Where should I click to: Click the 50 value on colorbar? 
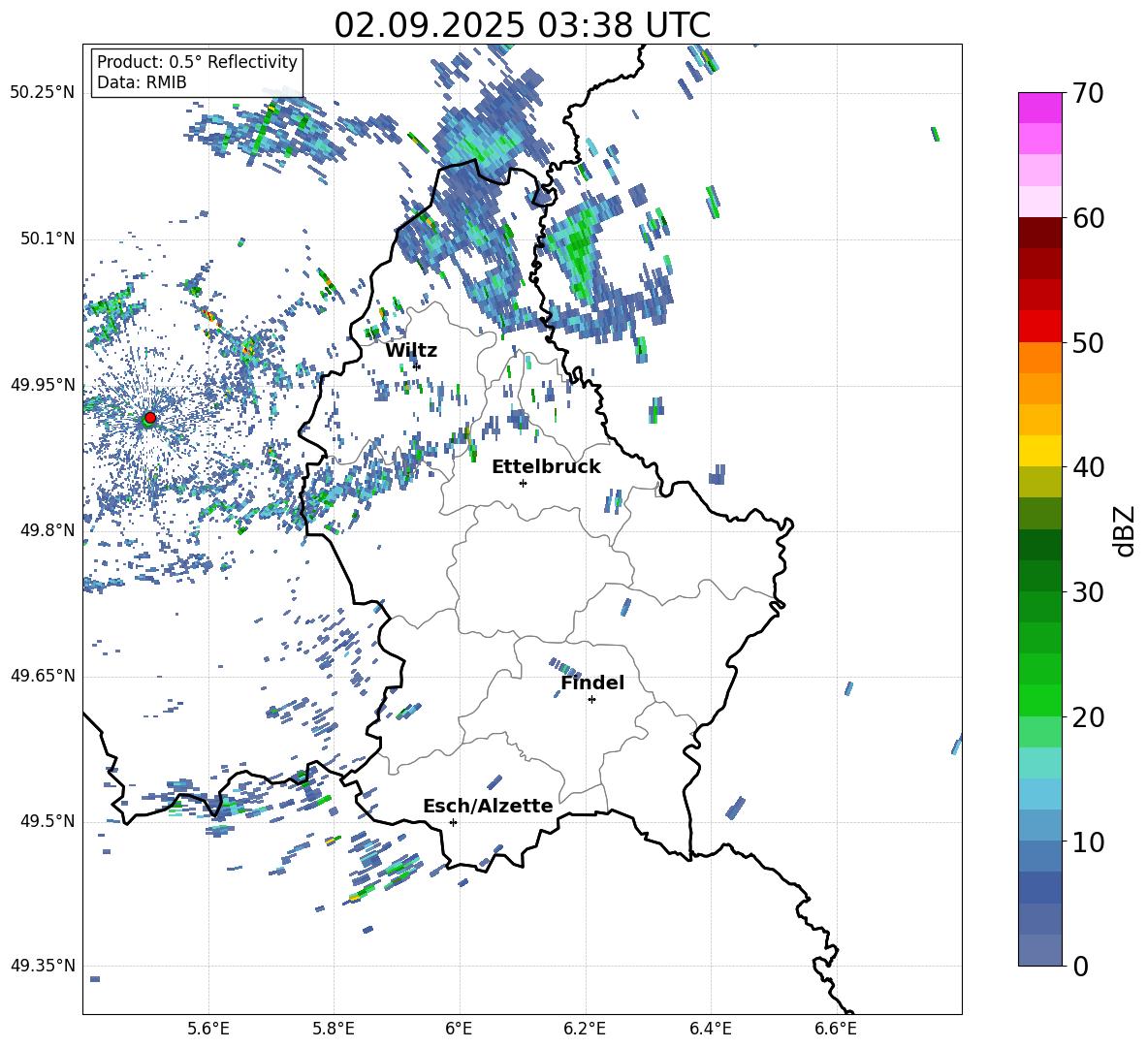(1088, 343)
